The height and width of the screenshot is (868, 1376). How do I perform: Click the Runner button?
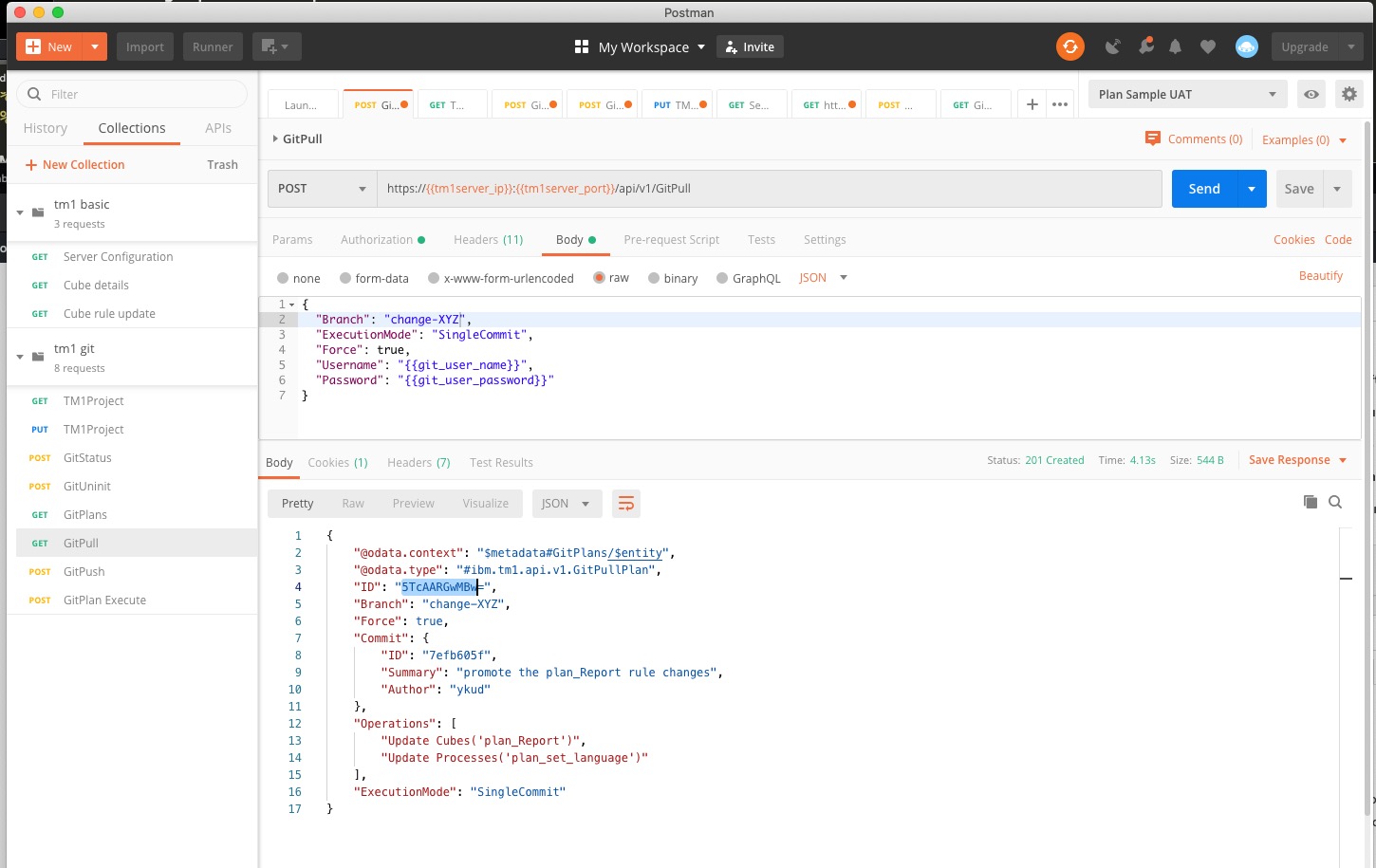coord(213,46)
